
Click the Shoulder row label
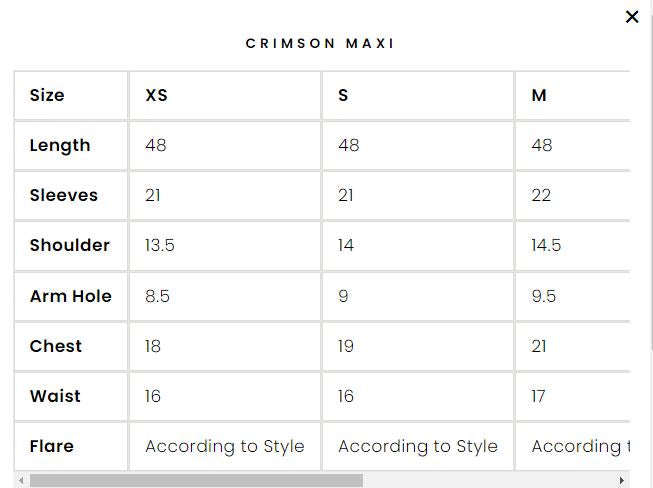pos(70,246)
